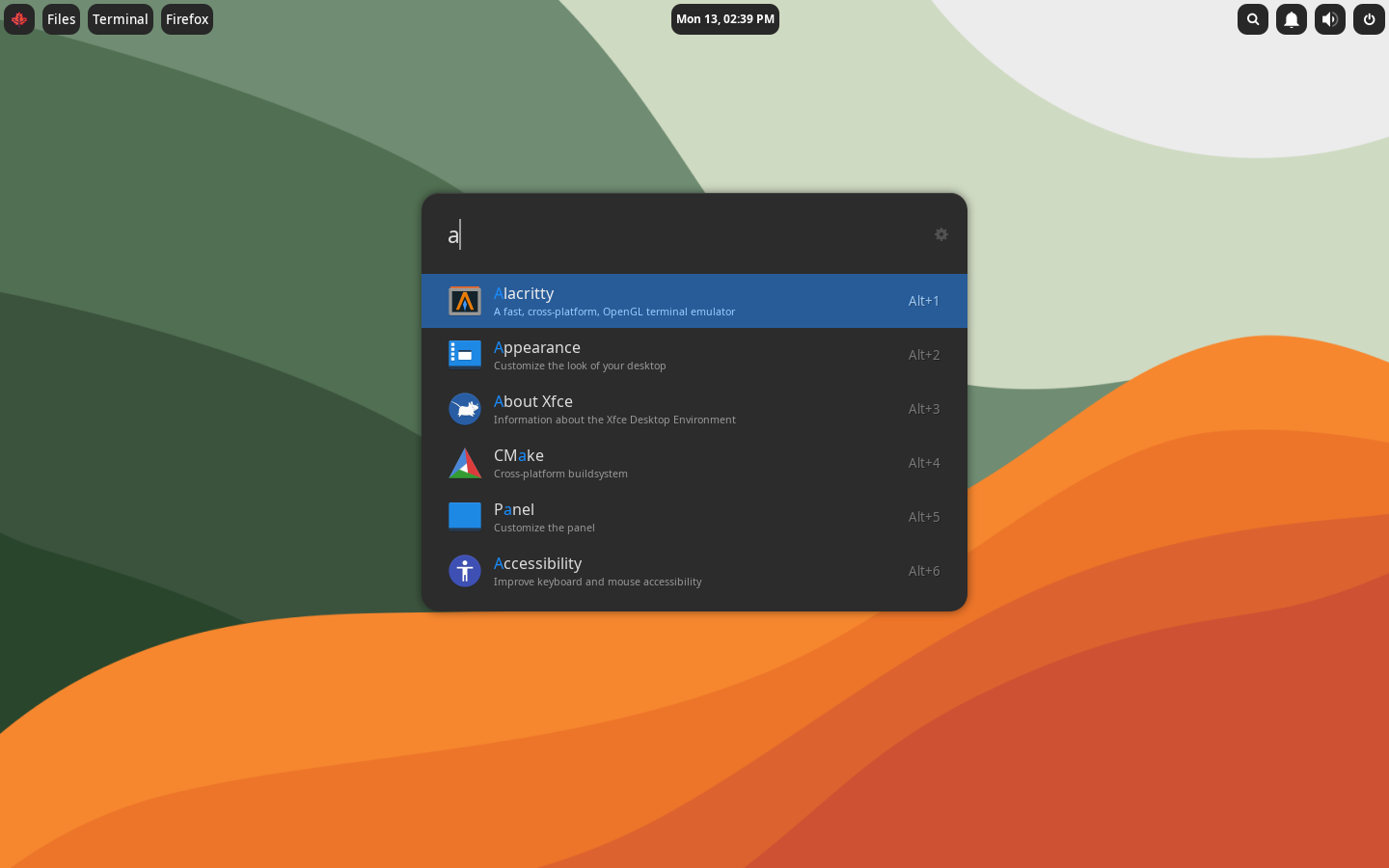The width and height of the screenshot is (1389, 868).
Task: Click "Information about the Xfce Desktop Environment"
Action: click(x=614, y=420)
